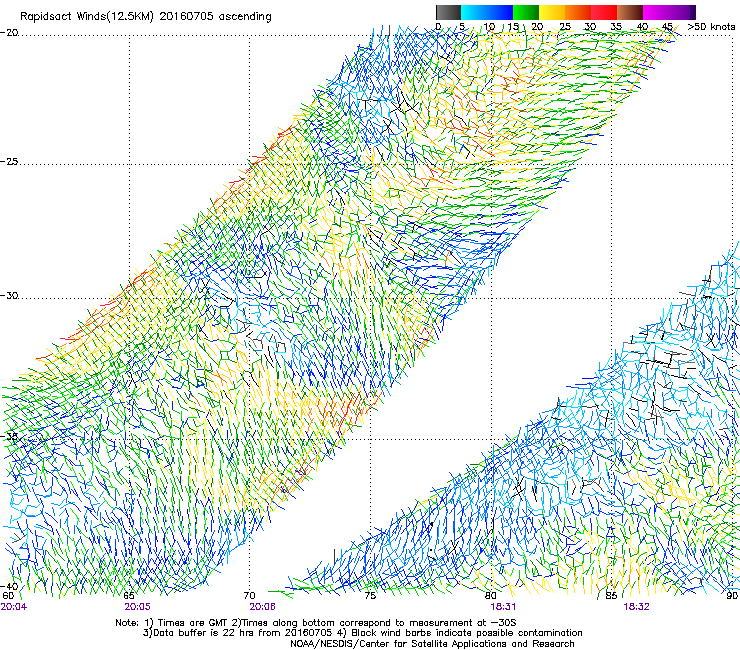Click the "25" legend scale value
This screenshot has width=740, height=650.
click(x=564, y=26)
